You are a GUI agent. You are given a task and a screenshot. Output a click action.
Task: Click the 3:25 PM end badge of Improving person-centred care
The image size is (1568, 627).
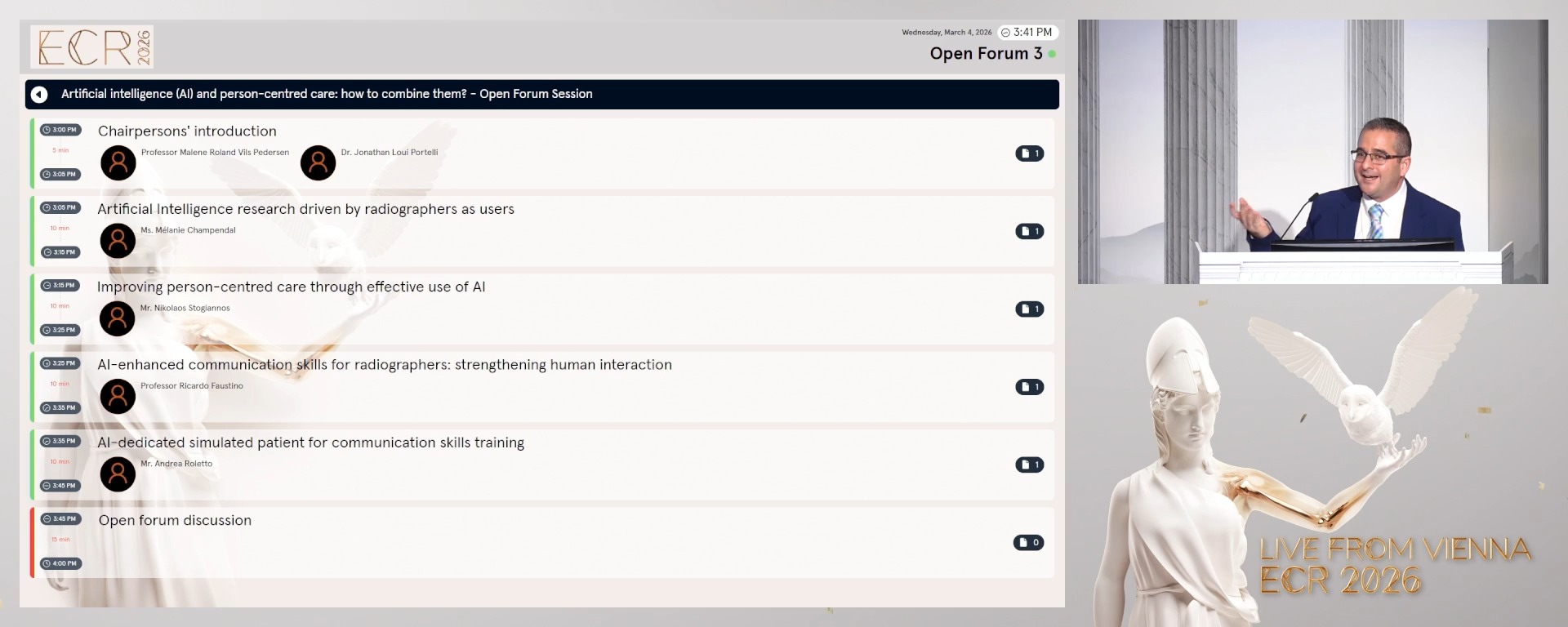coord(61,330)
